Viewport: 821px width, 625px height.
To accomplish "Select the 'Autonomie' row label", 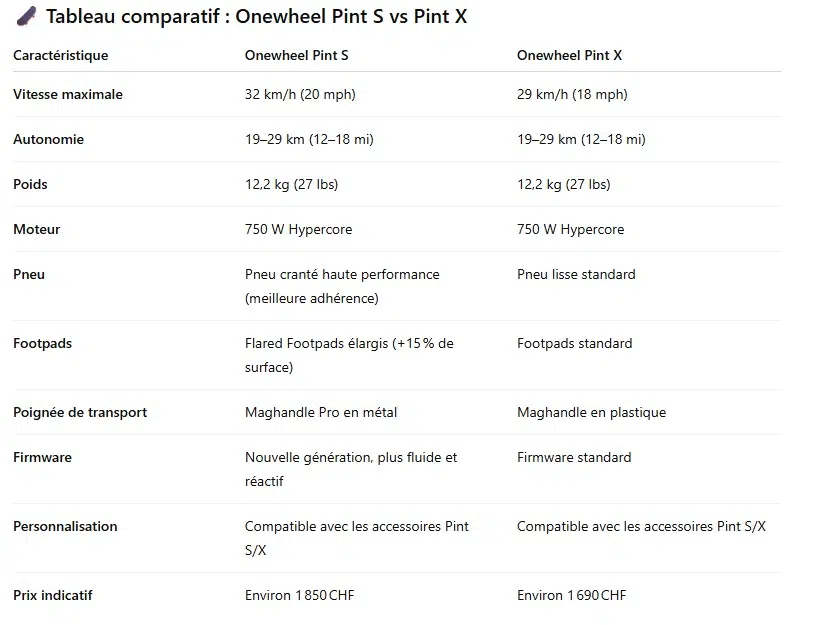I will pos(49,139).
